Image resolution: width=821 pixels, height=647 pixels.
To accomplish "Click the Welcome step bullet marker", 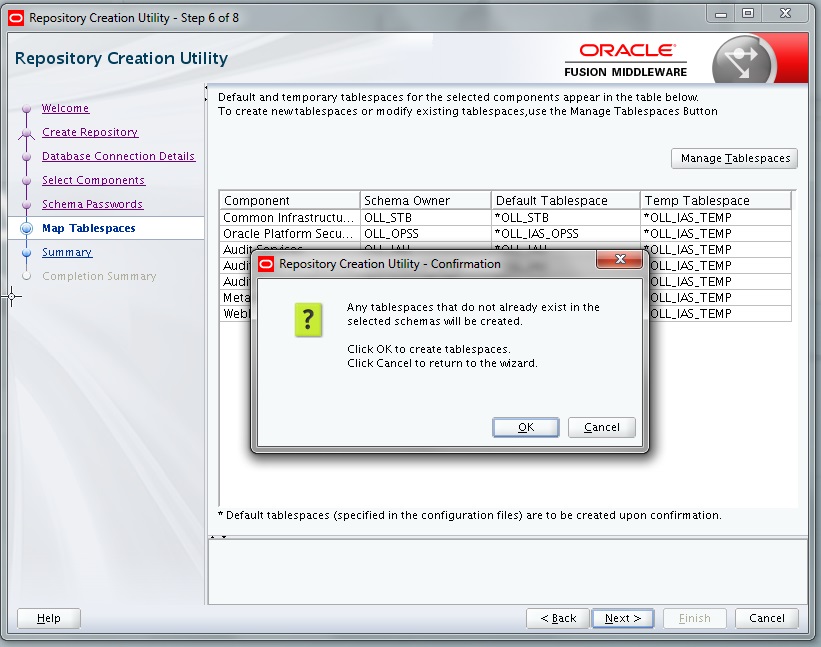I will 27,109.
